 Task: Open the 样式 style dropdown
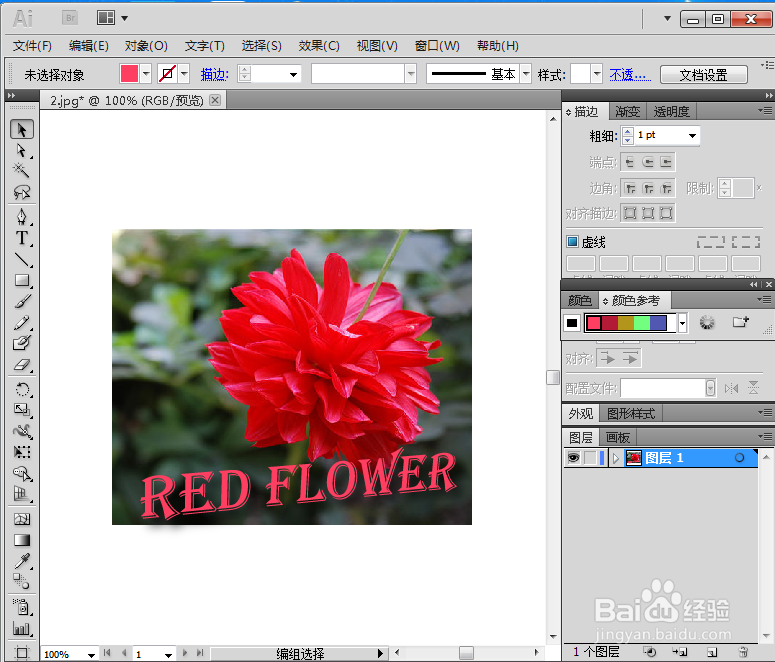(x=597, y=75)
